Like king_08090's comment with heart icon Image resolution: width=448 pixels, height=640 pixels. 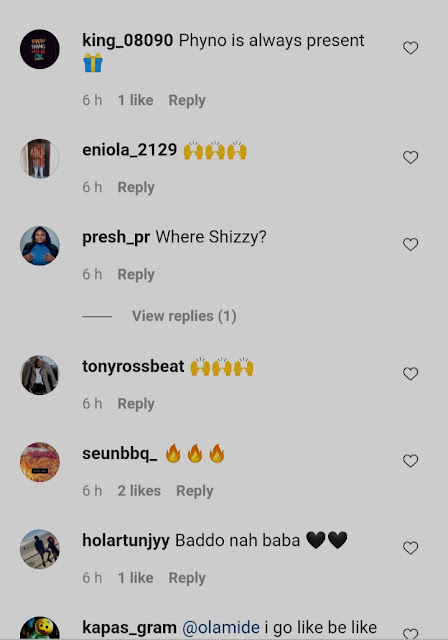tap(410, 48)
